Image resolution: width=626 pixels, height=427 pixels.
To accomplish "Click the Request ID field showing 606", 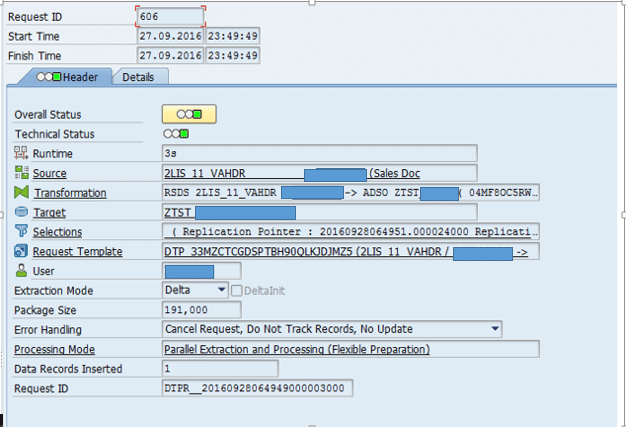I will click(x=170, y=17).
